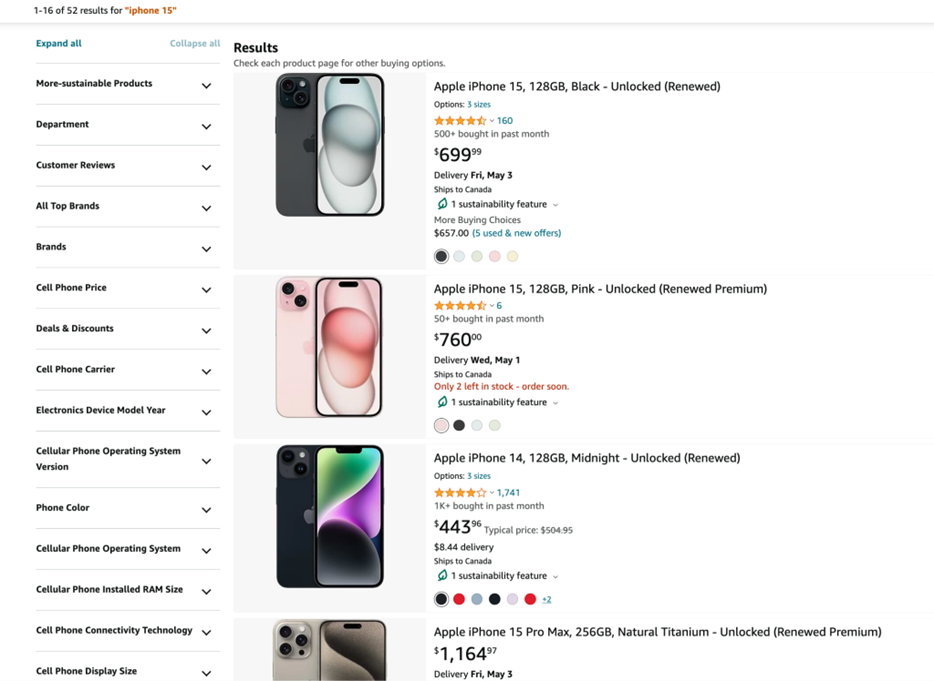Click sustainability leaf icon under iPhone 15 Black
The width and height of the screenshot is (934, 681).
pyautogui.click(x=442, y=204)
